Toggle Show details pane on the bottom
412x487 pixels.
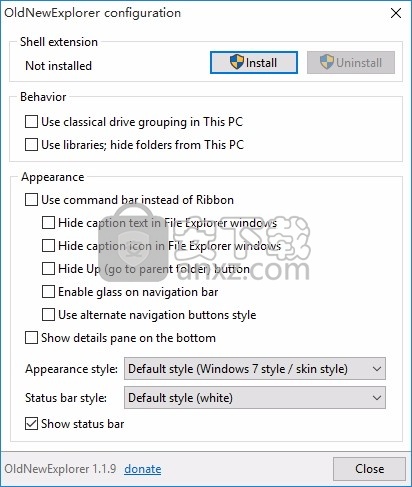[x=31, y=338]
